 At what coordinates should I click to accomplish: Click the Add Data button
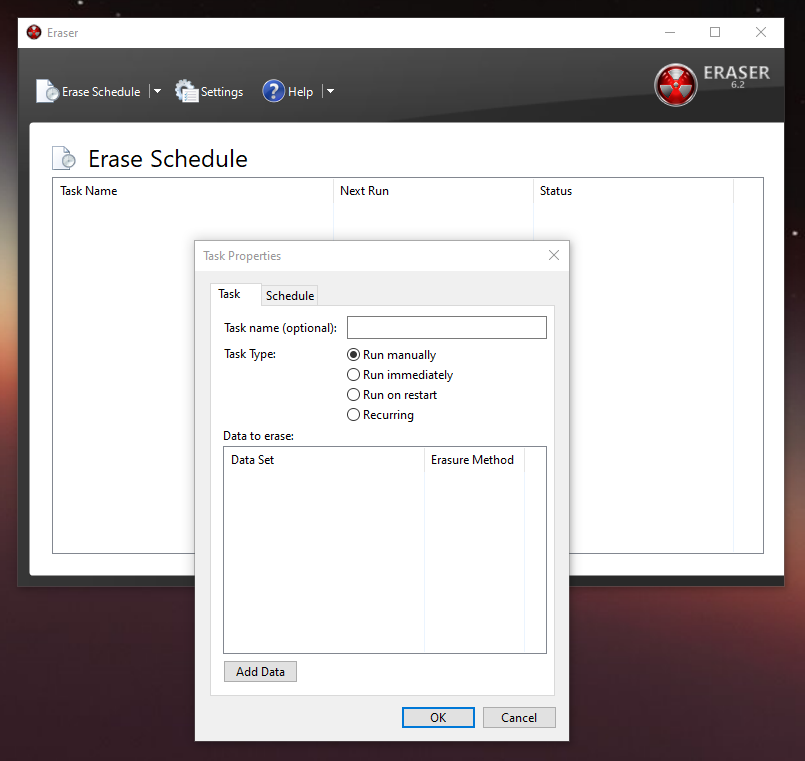pos(260,672)
